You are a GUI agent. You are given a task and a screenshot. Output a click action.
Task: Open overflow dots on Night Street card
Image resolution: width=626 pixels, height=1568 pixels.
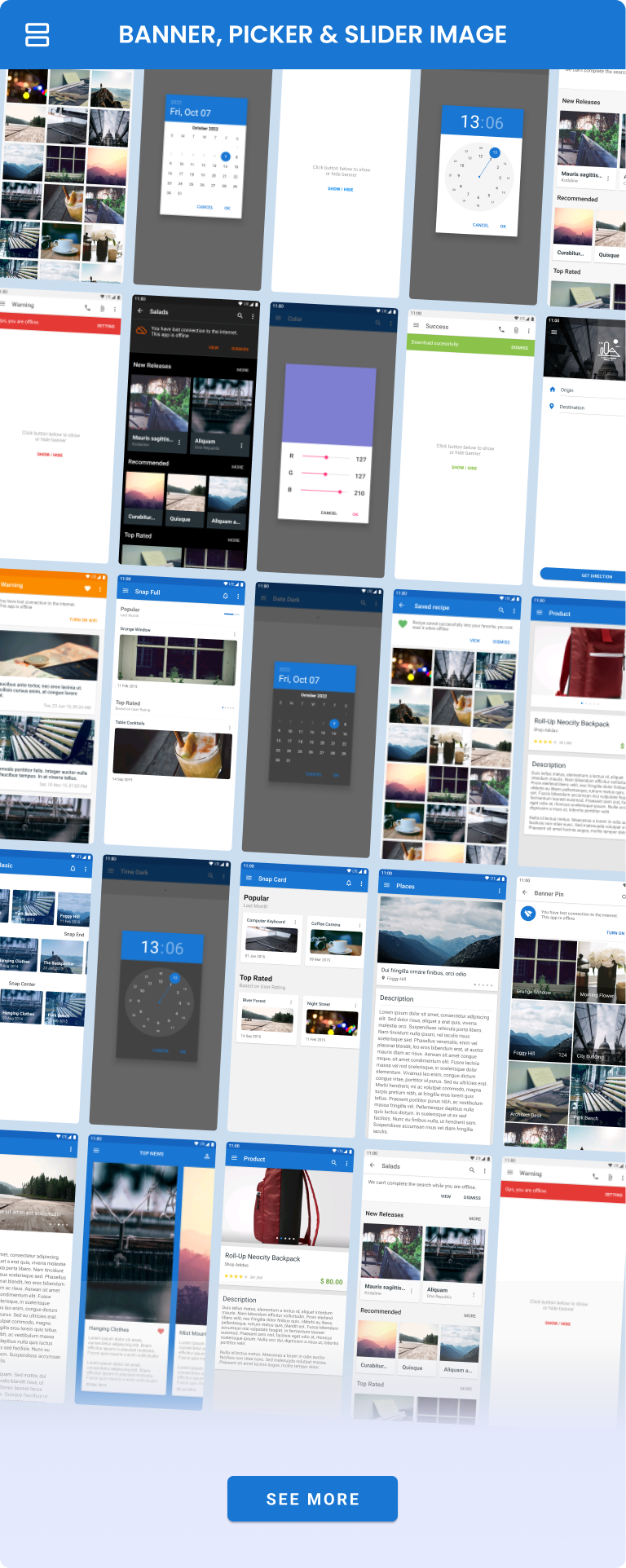point(355,1006)
